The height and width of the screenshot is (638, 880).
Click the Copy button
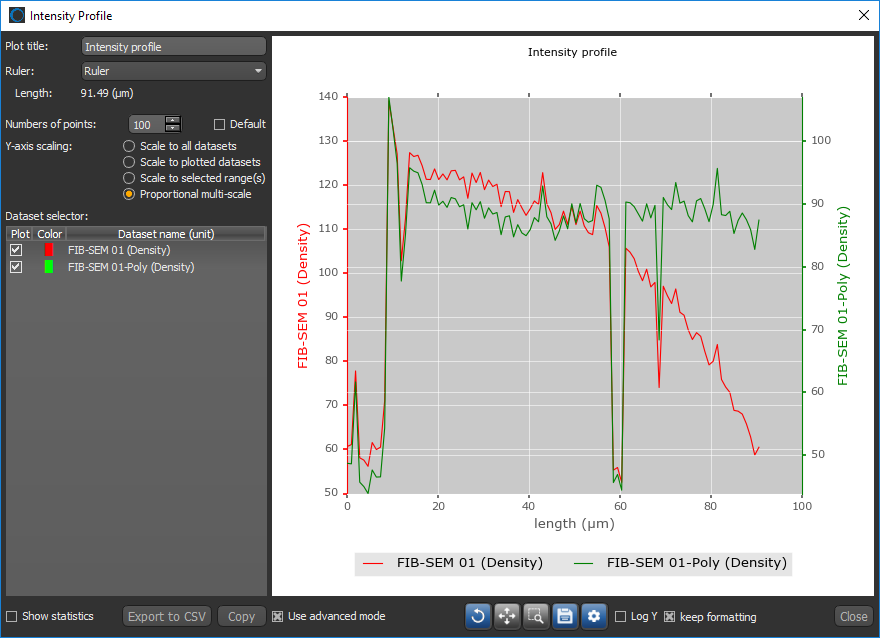point(242,616)
